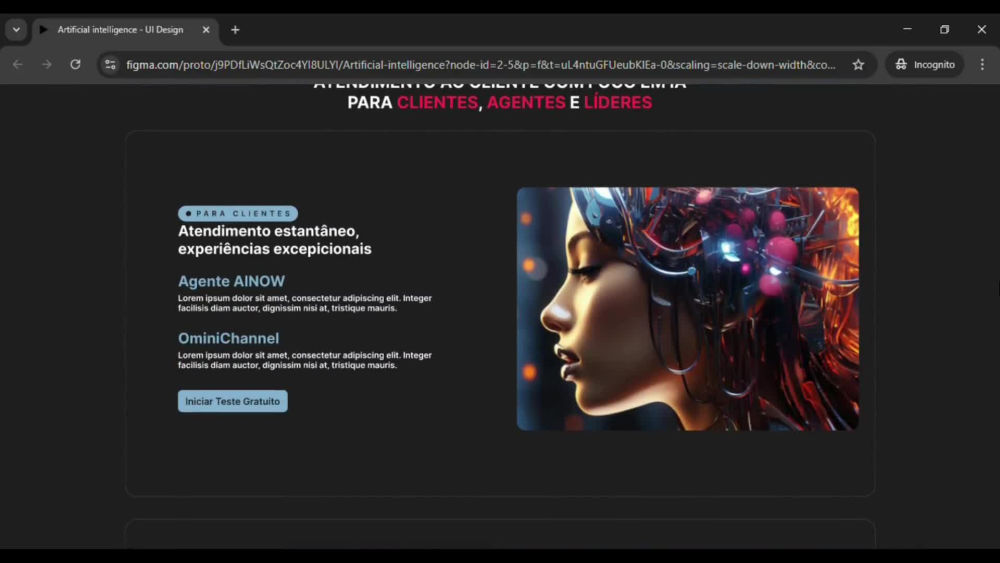Click the cyborg woman AI image
The width and height of the screenshot is (1000, 563).
point(688,309)
